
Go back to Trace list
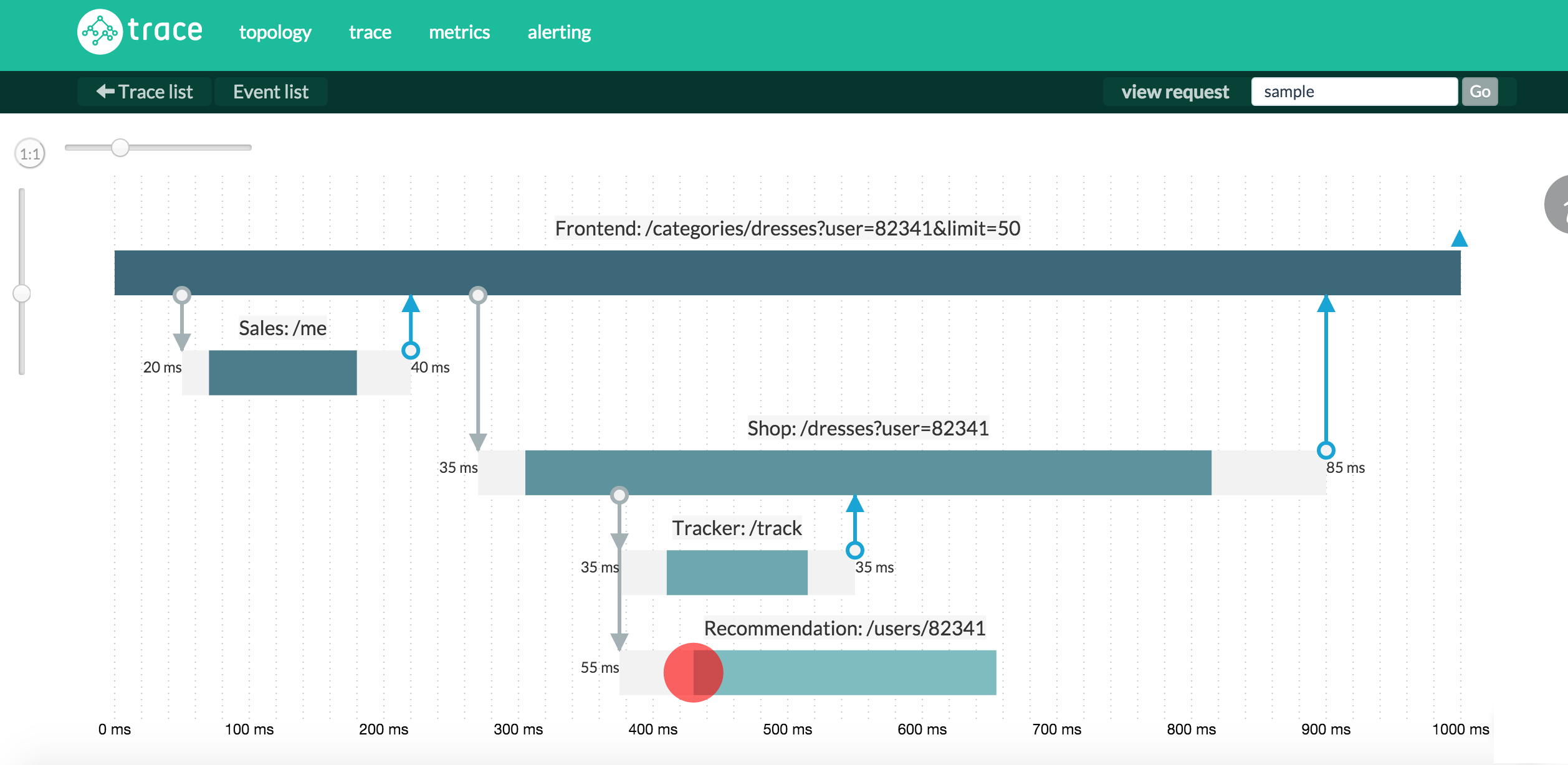pos(145,92)
